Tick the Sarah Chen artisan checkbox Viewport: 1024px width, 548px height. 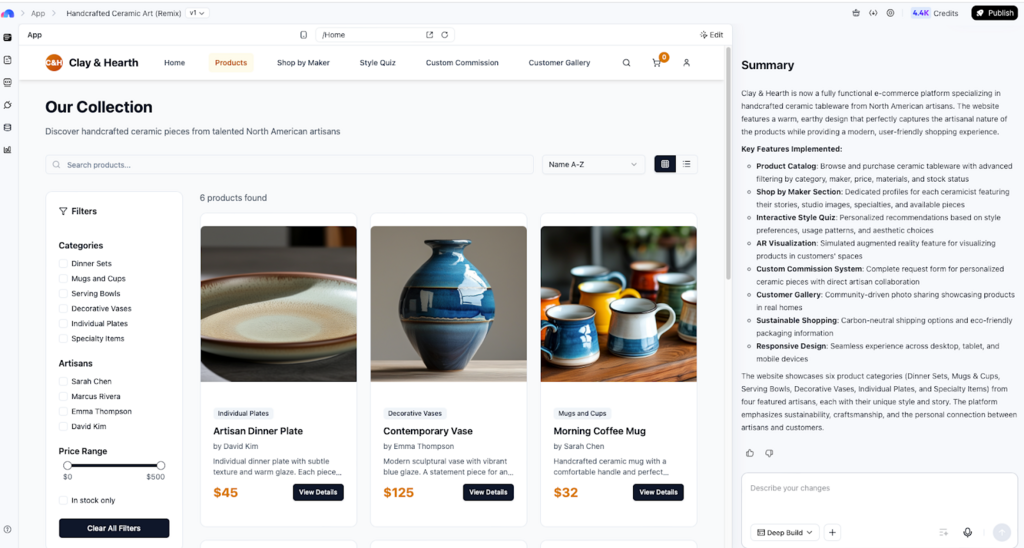coord(63,382)
